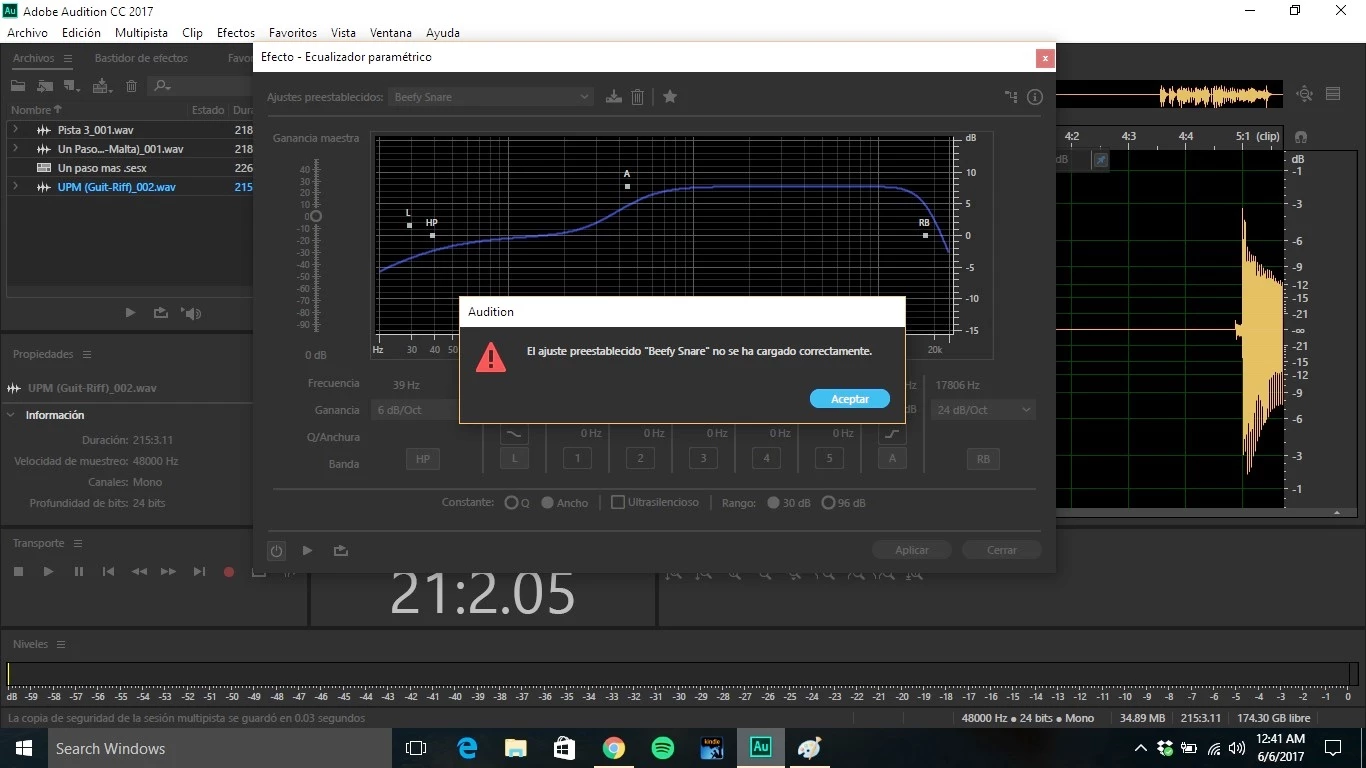This screenshot has width=1366, height=768.
Task: Open the Propiedades panel menu icon
Action: tap(87, 354)
